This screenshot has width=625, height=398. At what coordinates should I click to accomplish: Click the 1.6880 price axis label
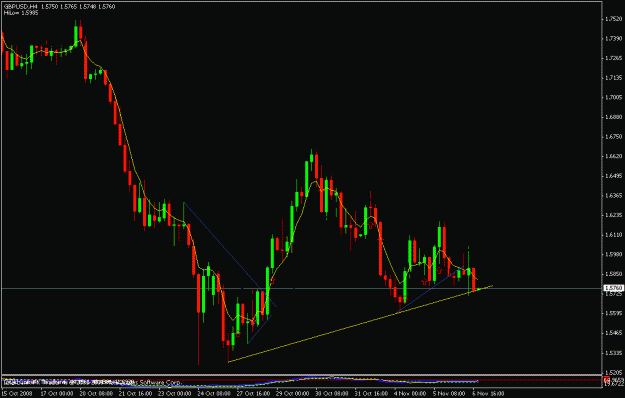[x=614, y=117]
